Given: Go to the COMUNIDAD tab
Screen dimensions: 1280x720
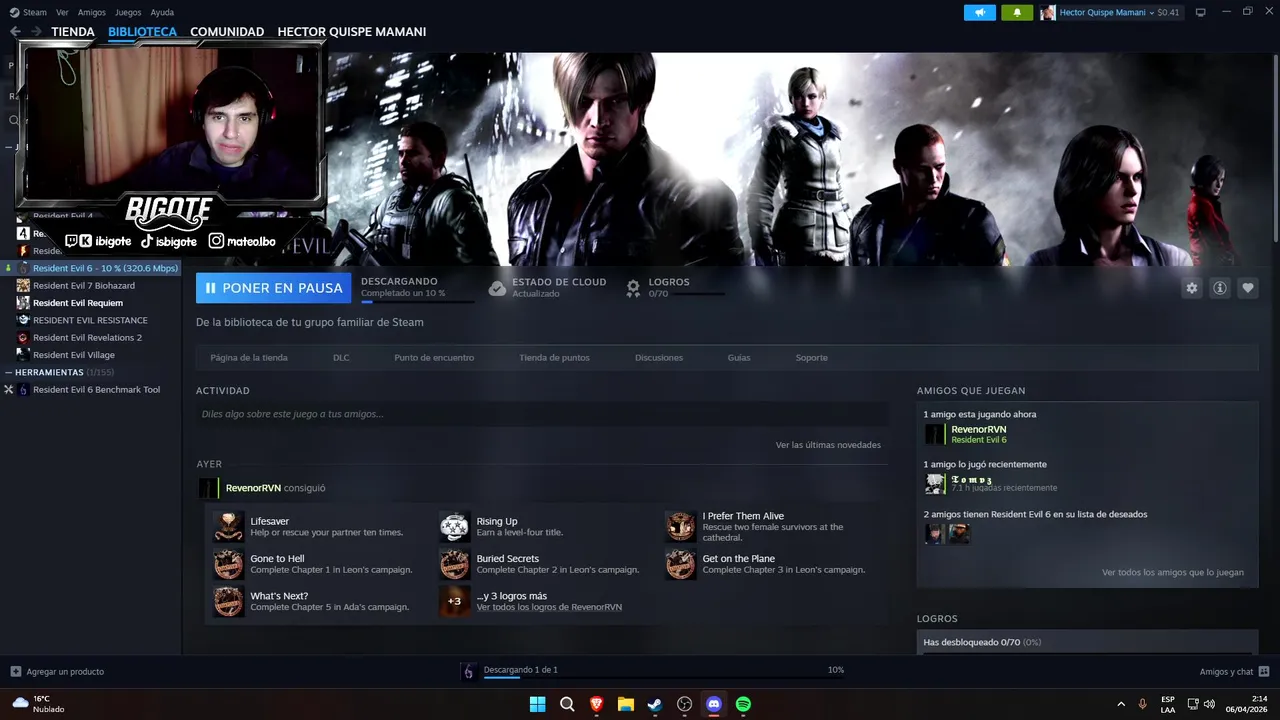Looking at the screenshot, I should [227, 32].
